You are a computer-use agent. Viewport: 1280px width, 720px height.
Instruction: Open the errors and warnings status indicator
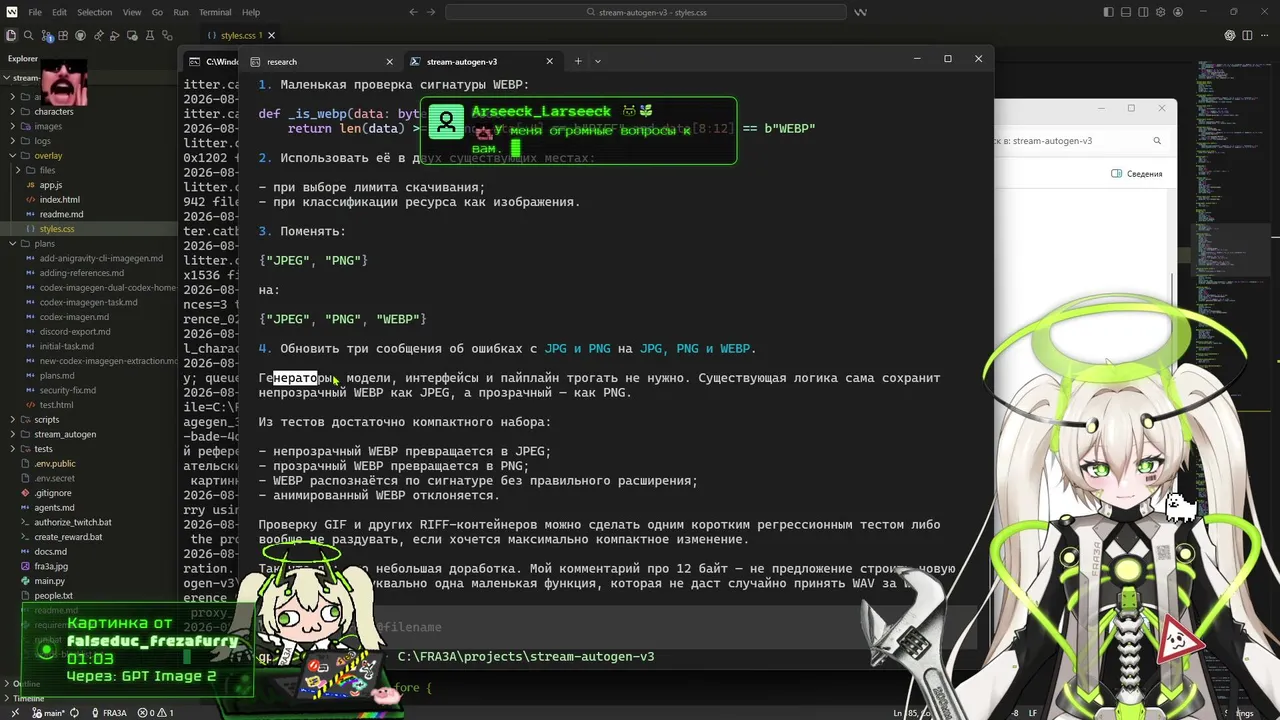click(x=155, y=713)
